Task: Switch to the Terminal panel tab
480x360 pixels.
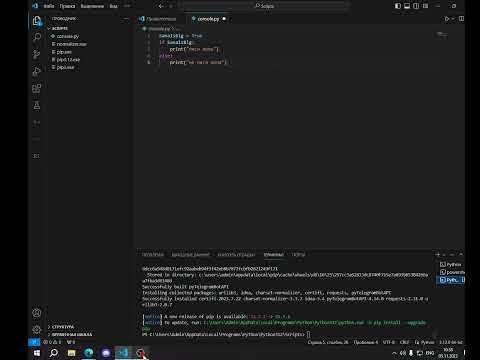Action: pyautogui.click(x=274, y=255)
